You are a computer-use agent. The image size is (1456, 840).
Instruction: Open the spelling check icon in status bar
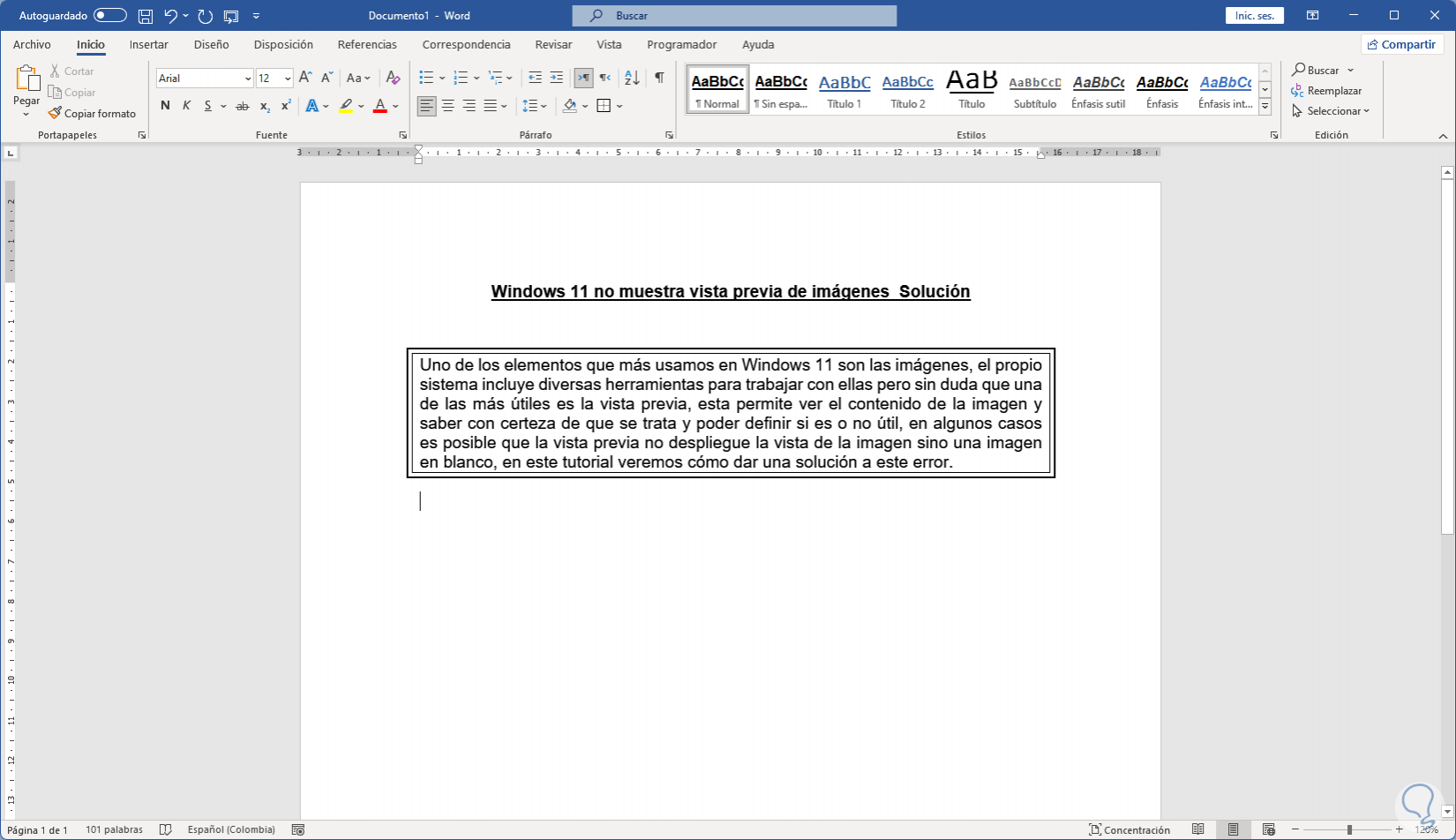pos(165,829)
